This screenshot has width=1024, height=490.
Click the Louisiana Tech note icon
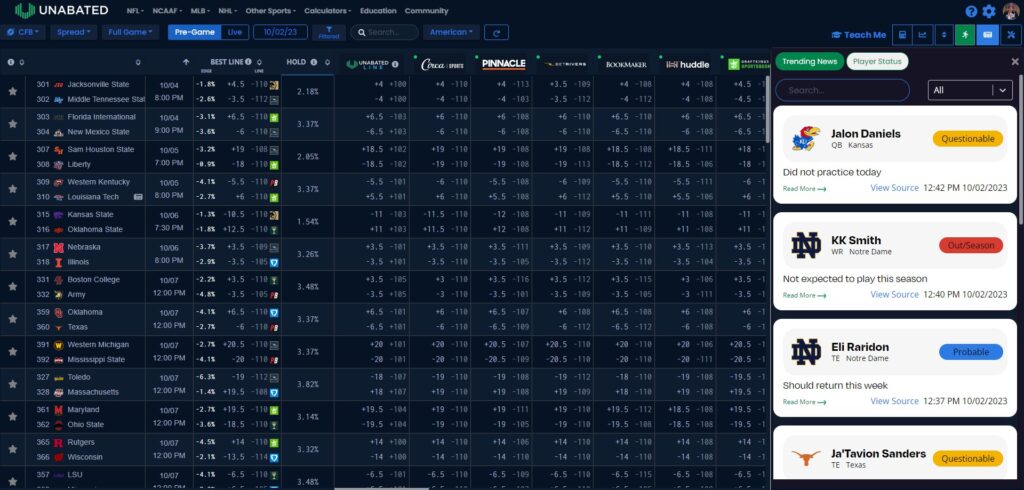click(x=138, y=197)
